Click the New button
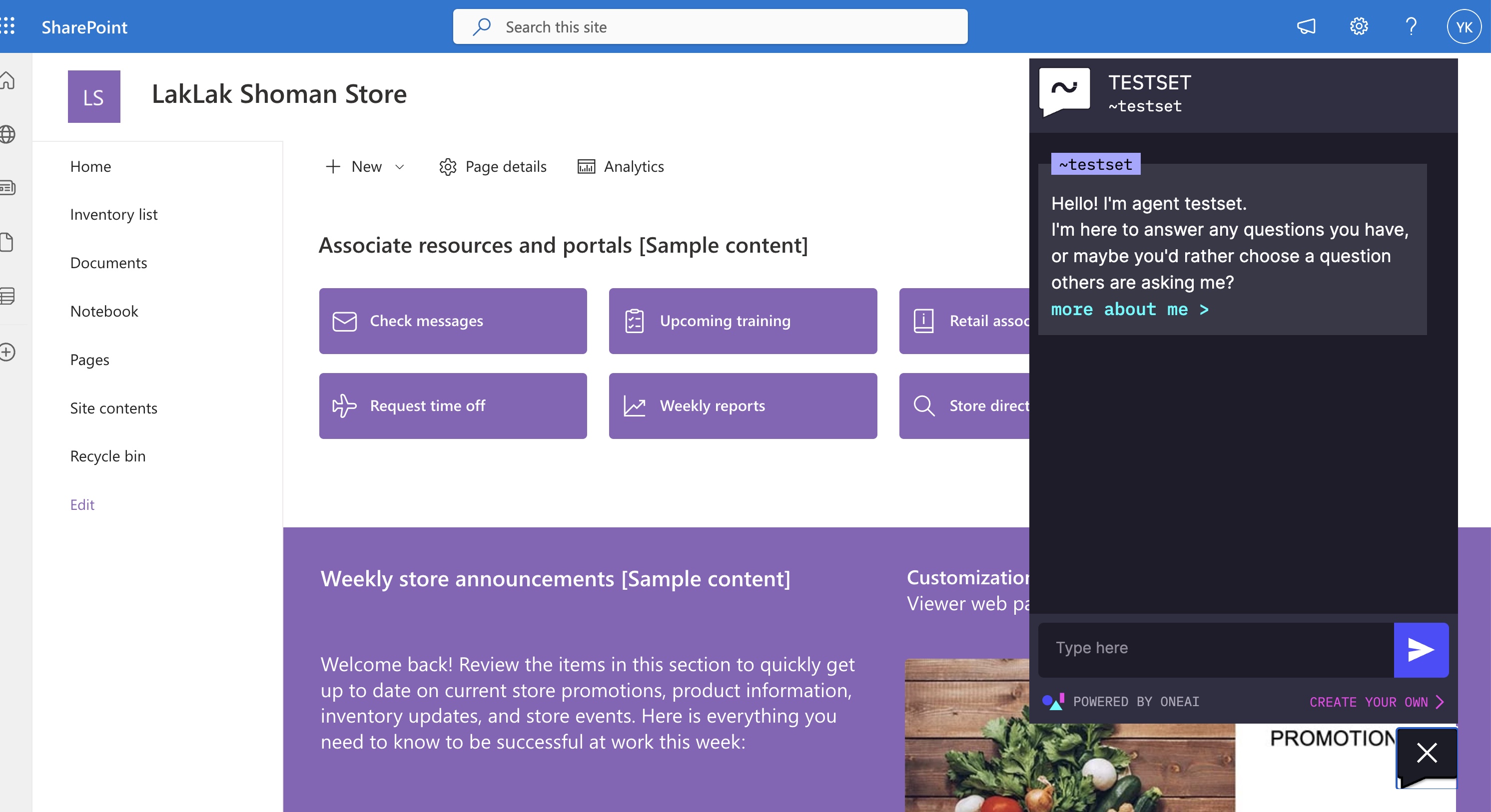This screenshot has height=812, width=1491. pos(354,167)
